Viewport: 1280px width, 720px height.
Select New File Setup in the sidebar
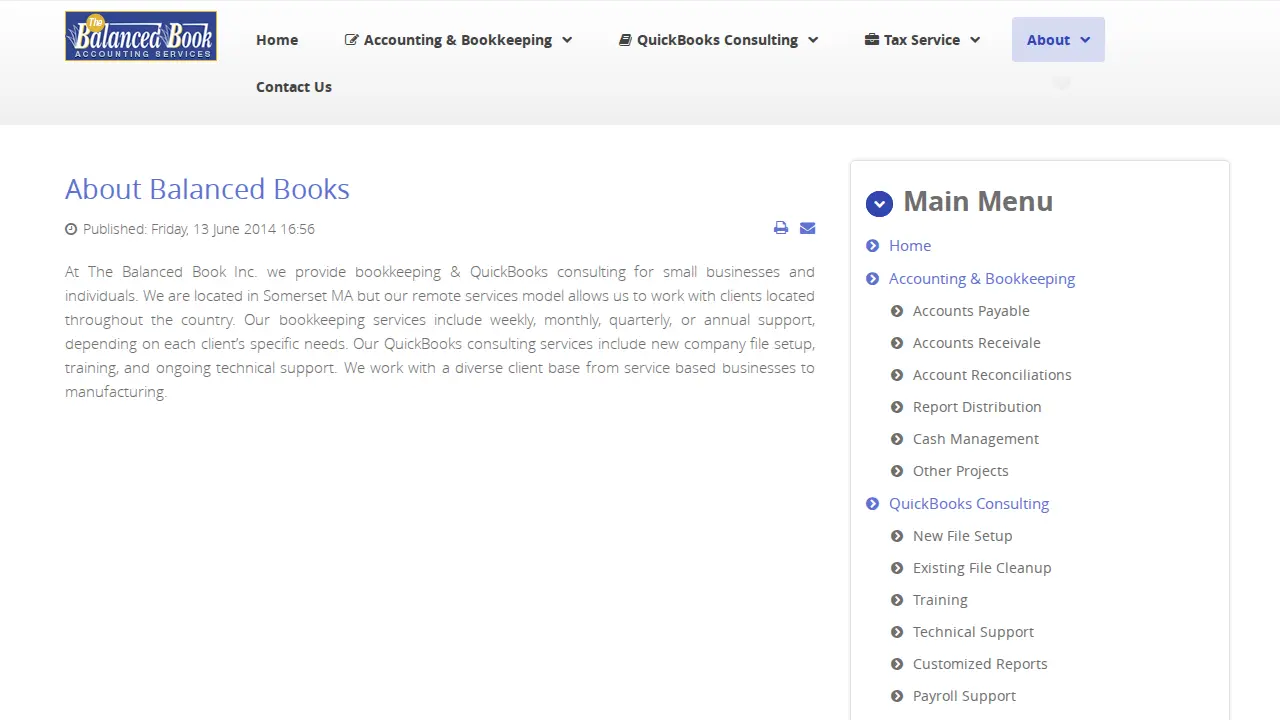pos(963,536)
